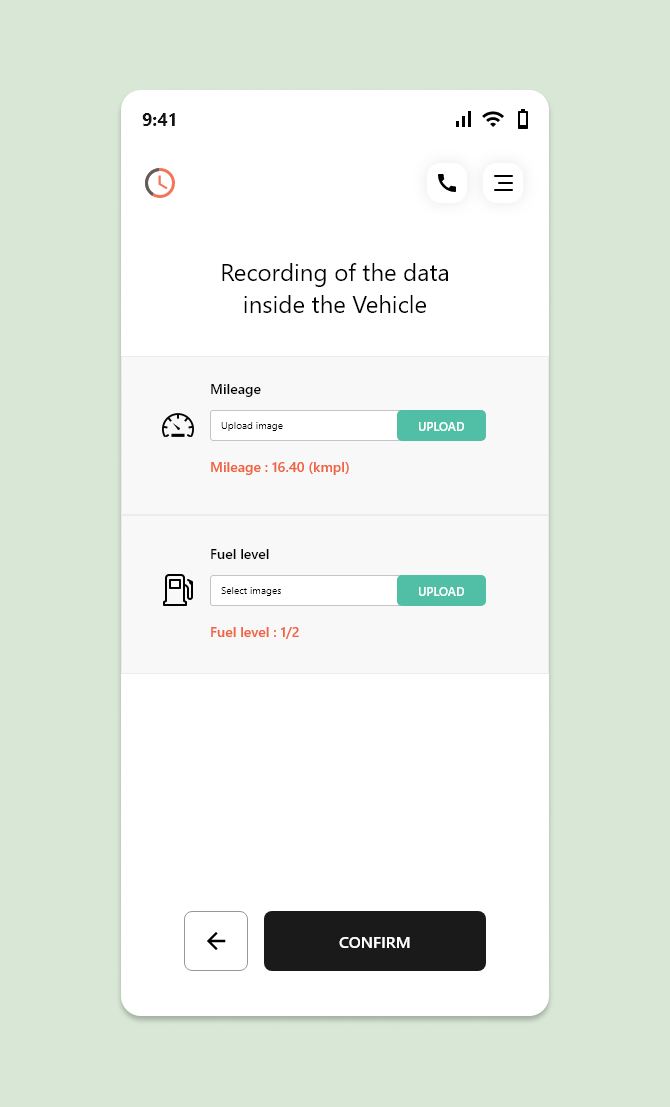Open the hamburger menu icon

click(503, 183)
